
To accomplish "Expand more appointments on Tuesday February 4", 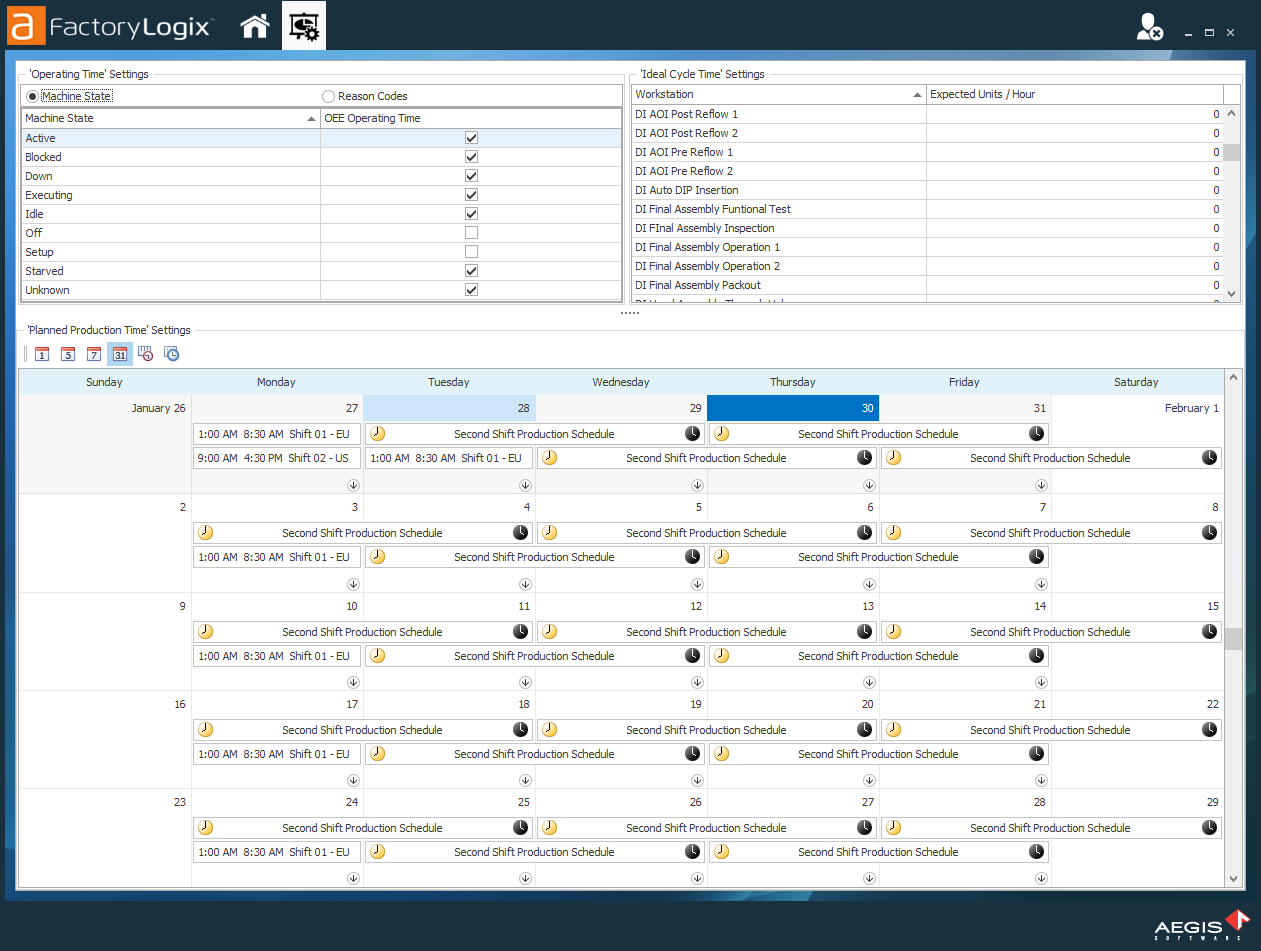I will pyautogui.click(x=526, y=584).
